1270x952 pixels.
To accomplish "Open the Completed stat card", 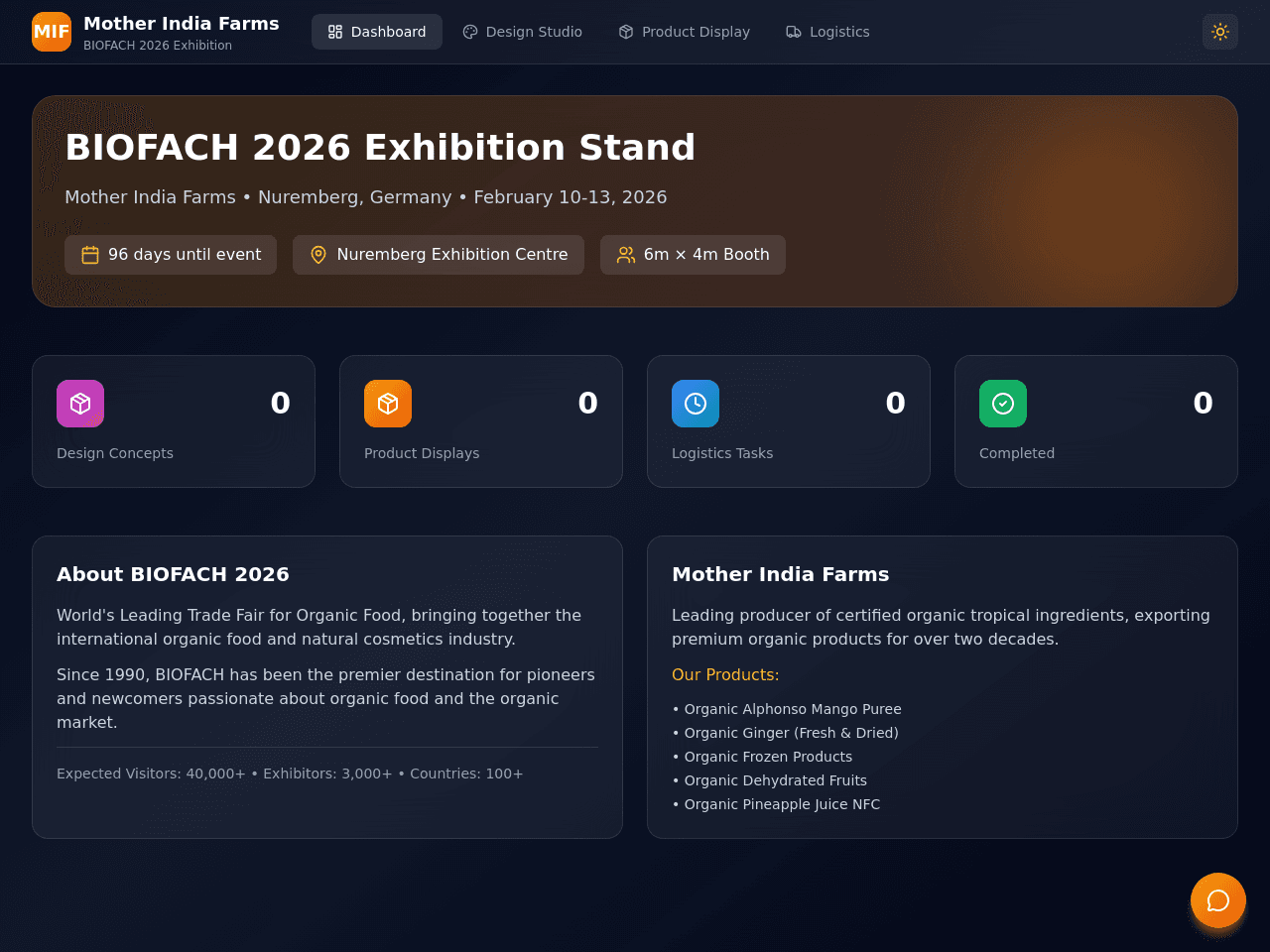I will click(x=1096, y=421).
